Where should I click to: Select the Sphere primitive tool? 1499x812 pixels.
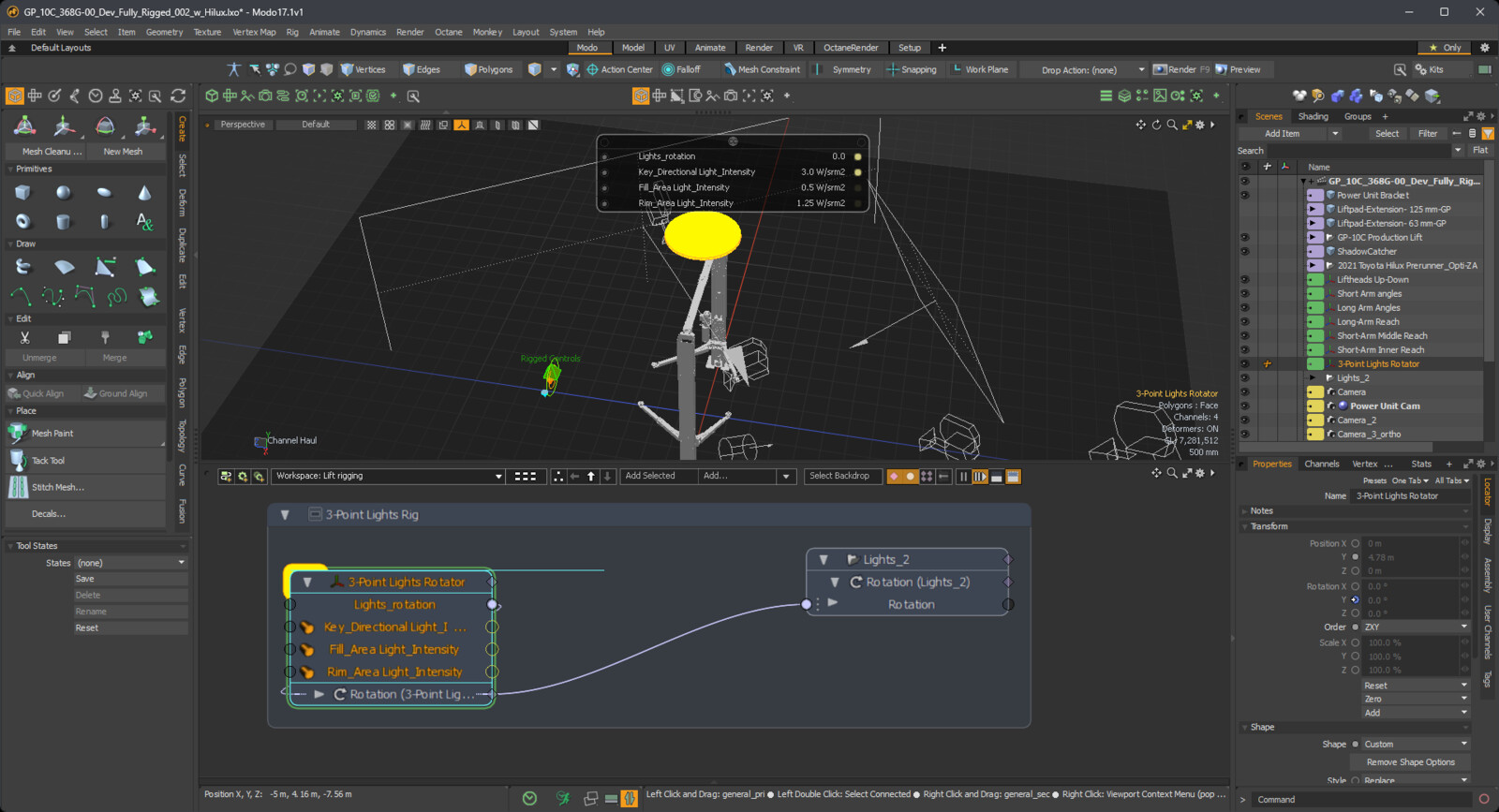[x=63, y=193]
